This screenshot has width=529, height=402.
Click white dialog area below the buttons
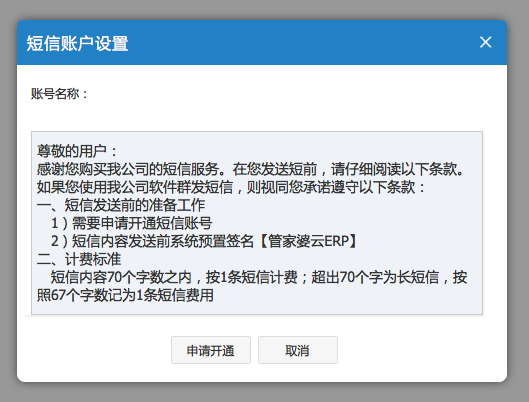pyautogui.click(x=262, y=373)
